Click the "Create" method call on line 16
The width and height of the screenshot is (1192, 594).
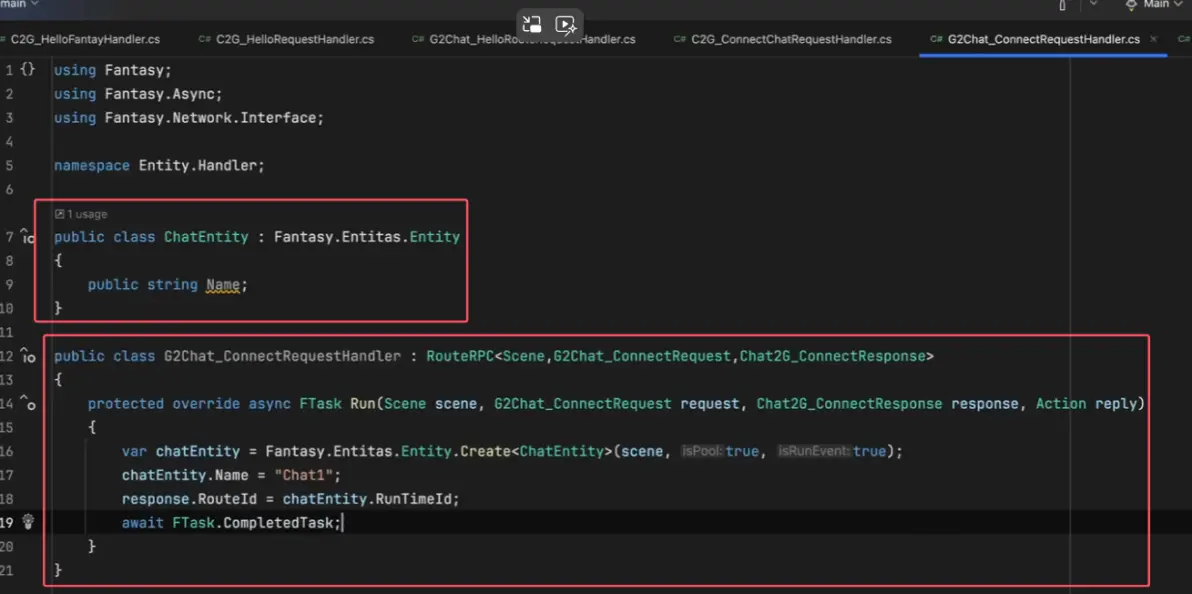tap(485, 452)
